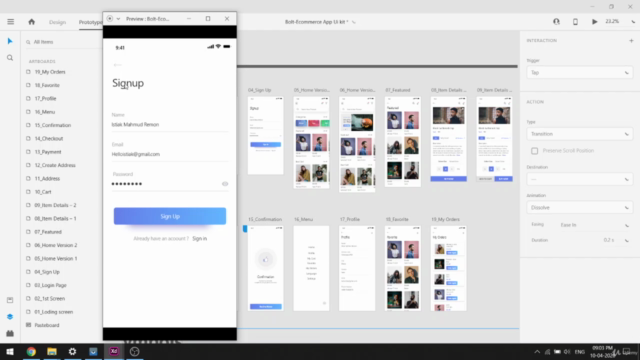Select 03_Login Page in the layers list
Viewport: 640px width, 360px height.
point(50,285)
